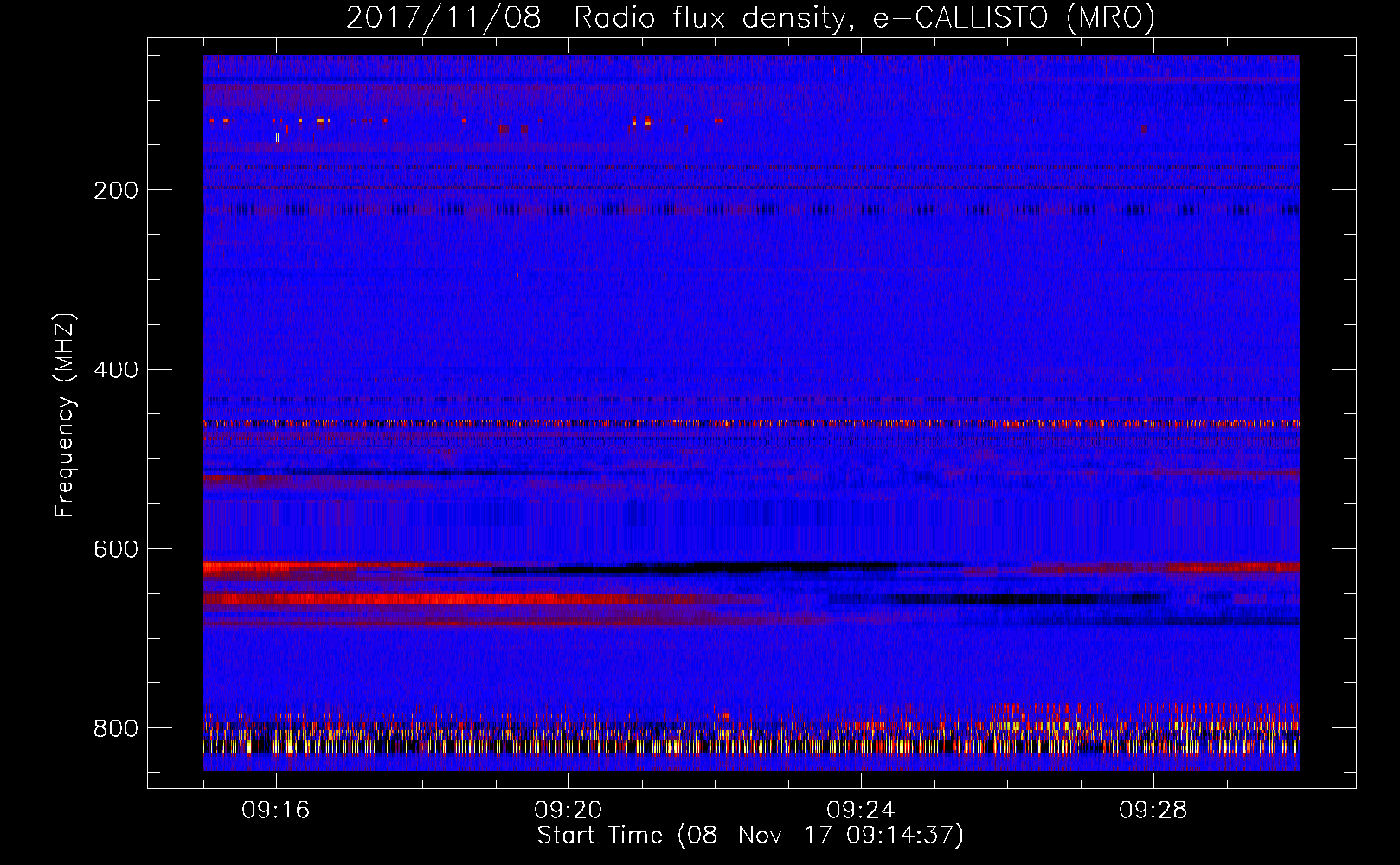The width and height of the screenshot is (1400, 865).
Task: Click the "Start Time (08-Nov-17 09:14:37)" axis label
Action: click(x=750, y=836)
